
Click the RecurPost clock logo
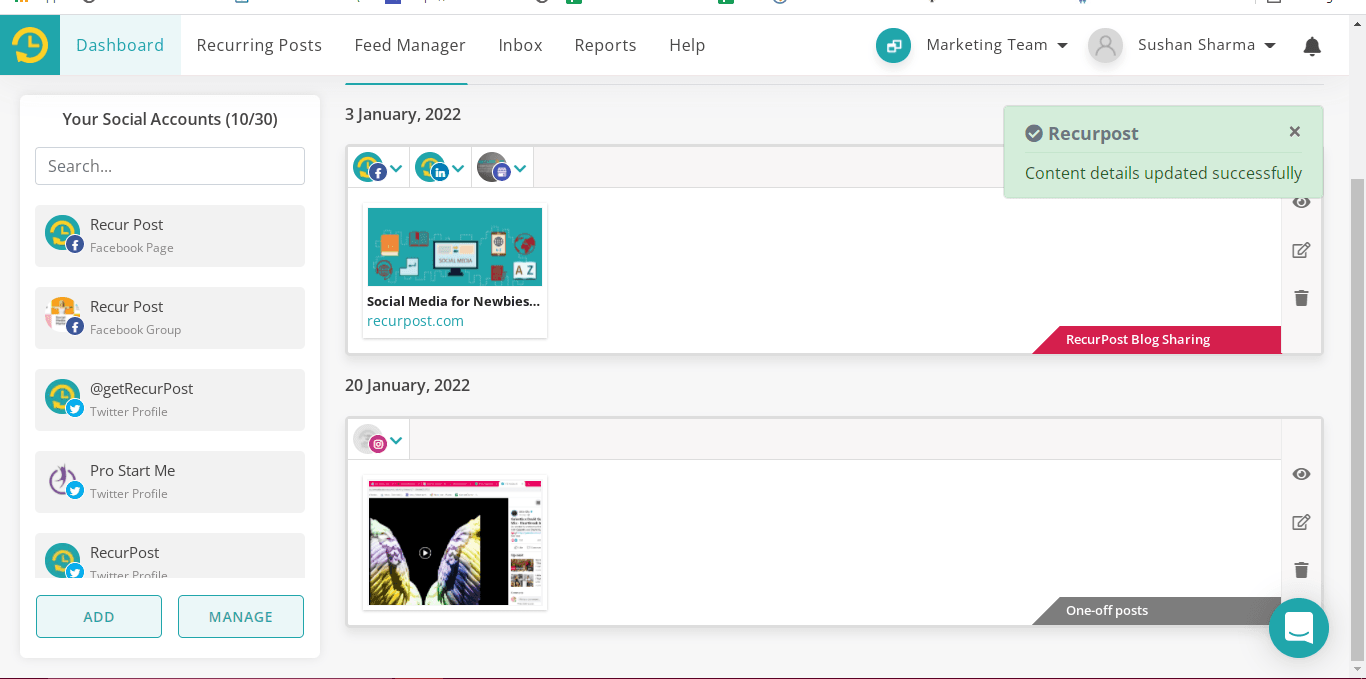click(x=30, y=45)
